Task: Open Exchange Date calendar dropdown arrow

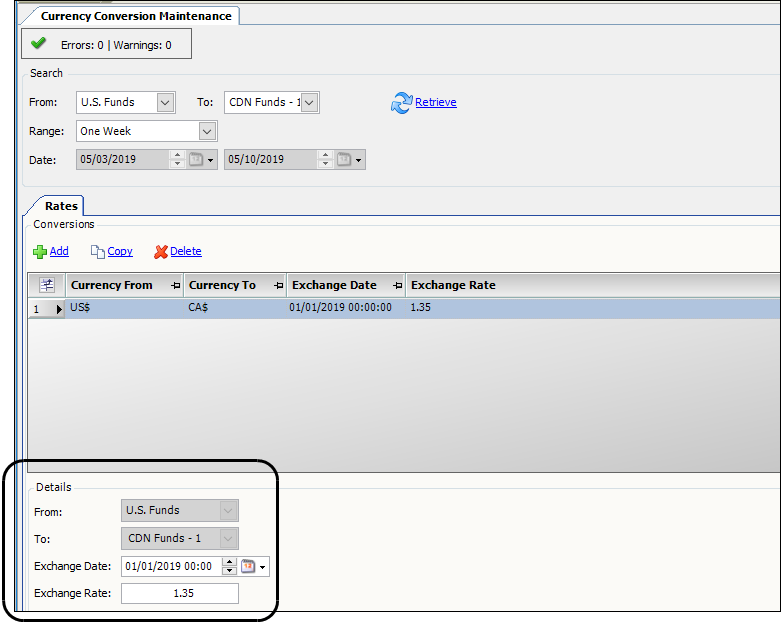Action: tap(262, 567)
